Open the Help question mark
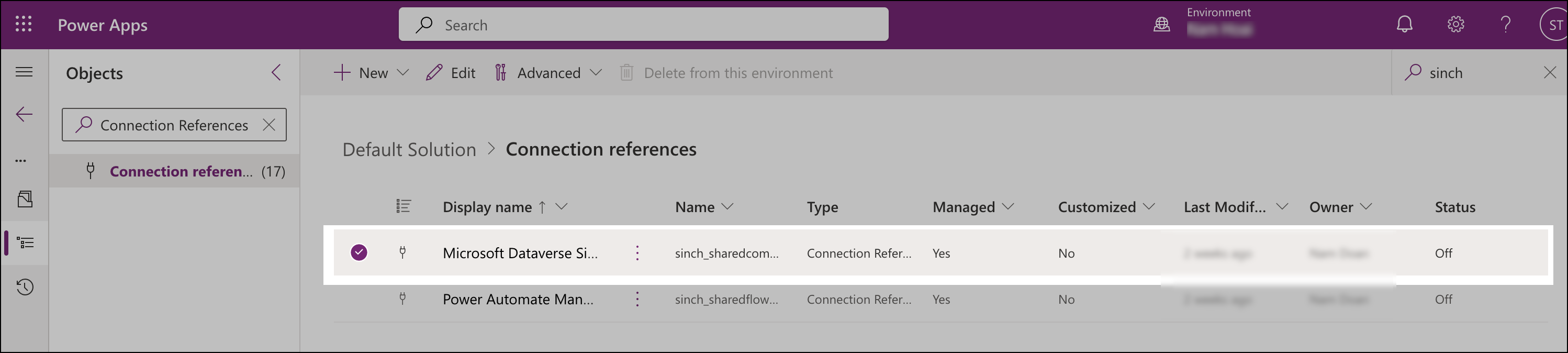Image resolution: width=1568 pixels, height=353 pixels. [1505, 24]
